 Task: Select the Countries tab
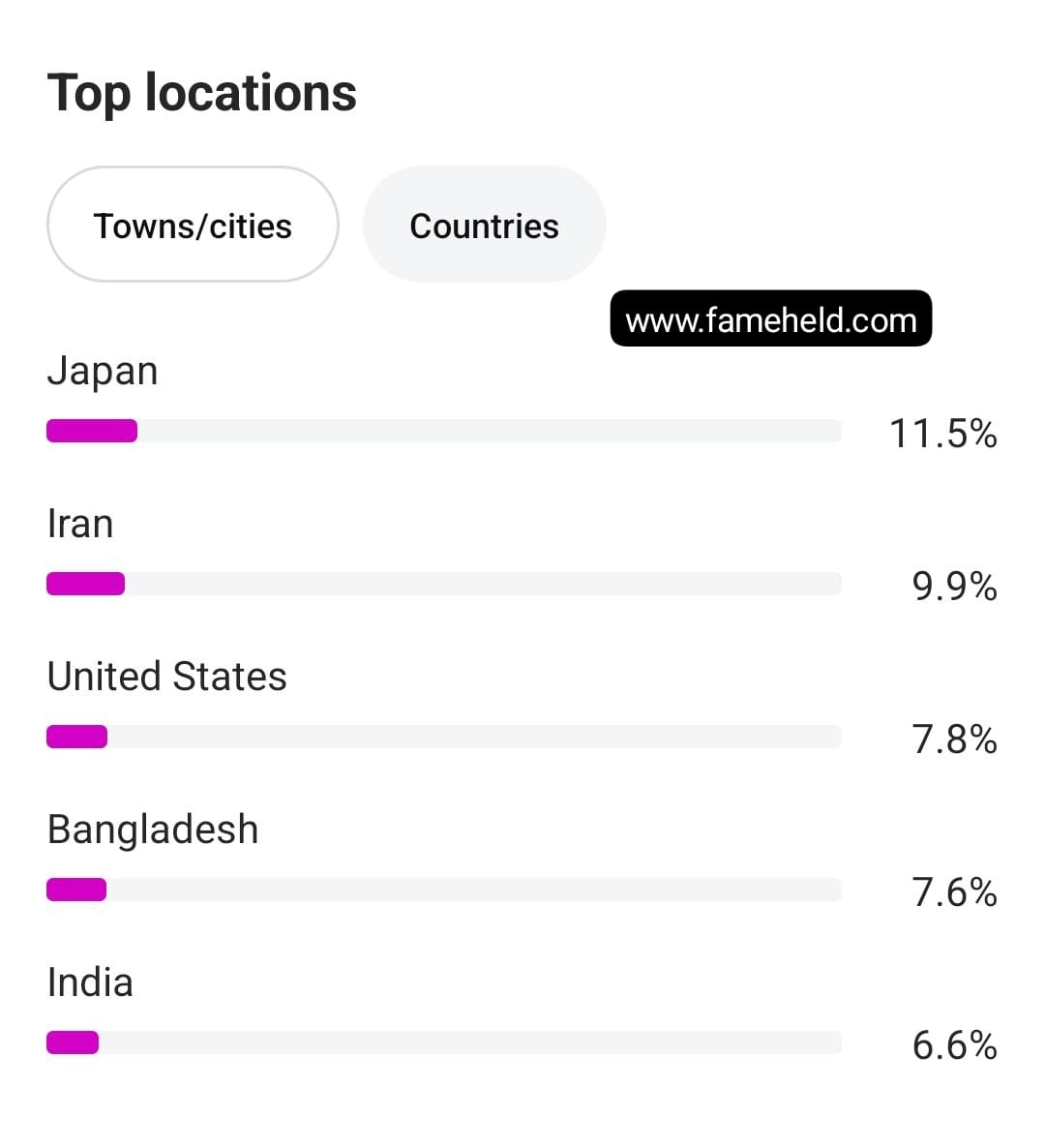point(485,224)
